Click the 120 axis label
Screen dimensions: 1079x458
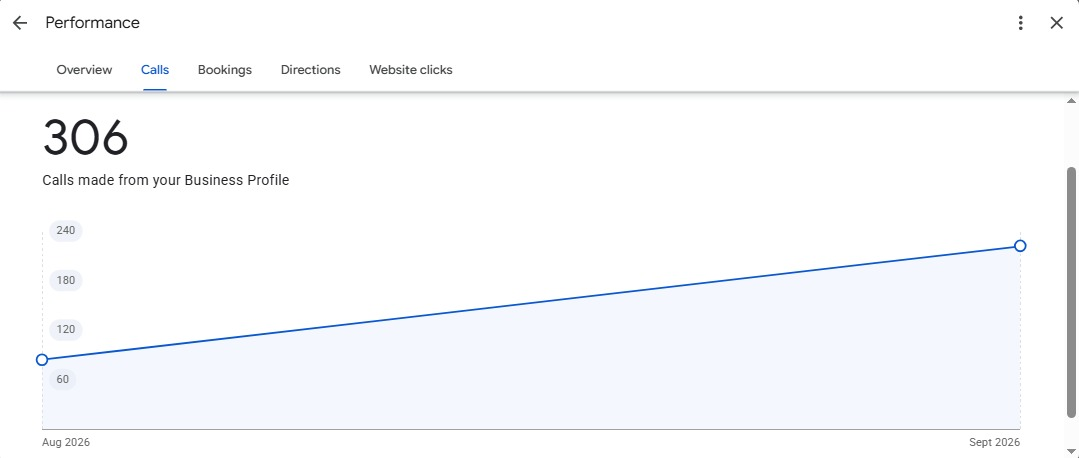click(x=66, y=329)
